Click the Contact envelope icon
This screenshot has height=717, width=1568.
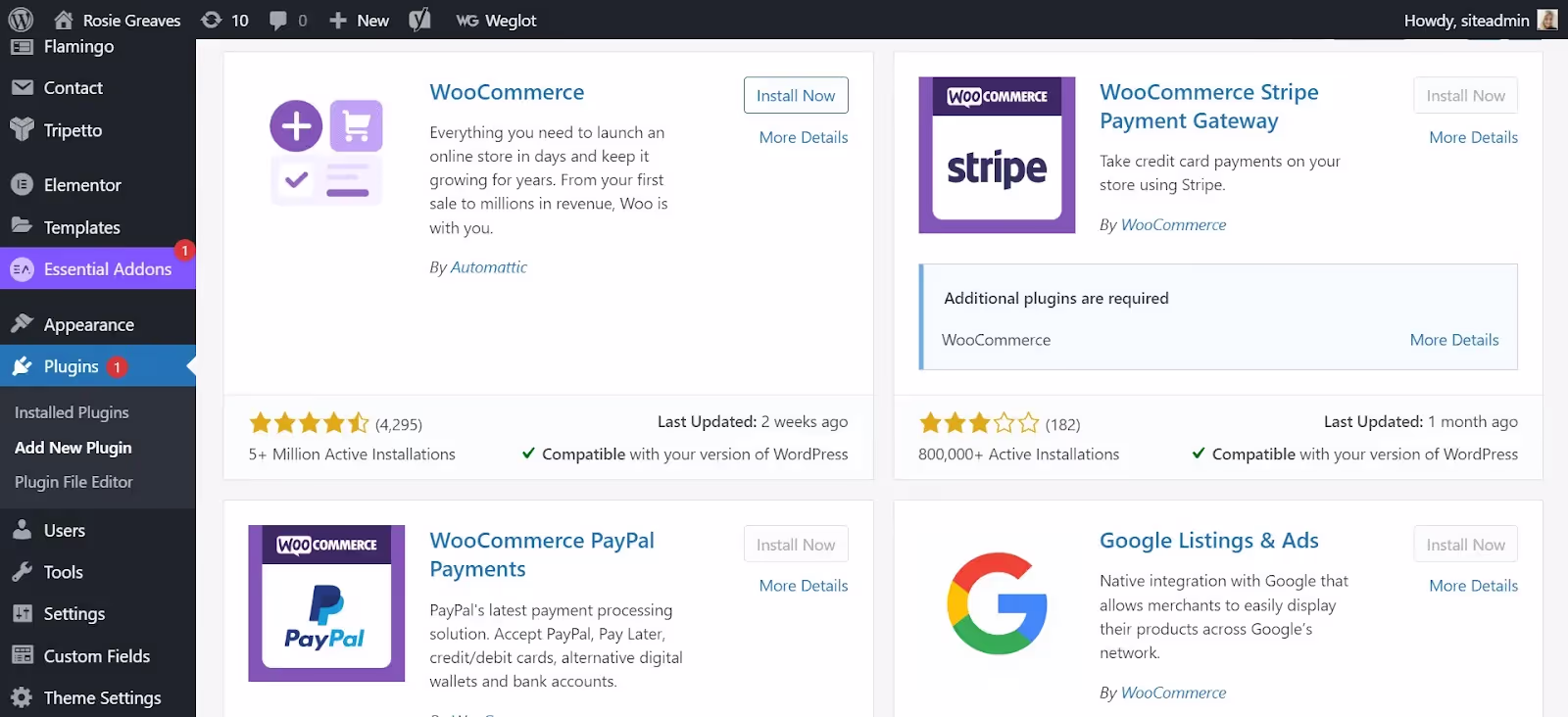coord(22,87)
